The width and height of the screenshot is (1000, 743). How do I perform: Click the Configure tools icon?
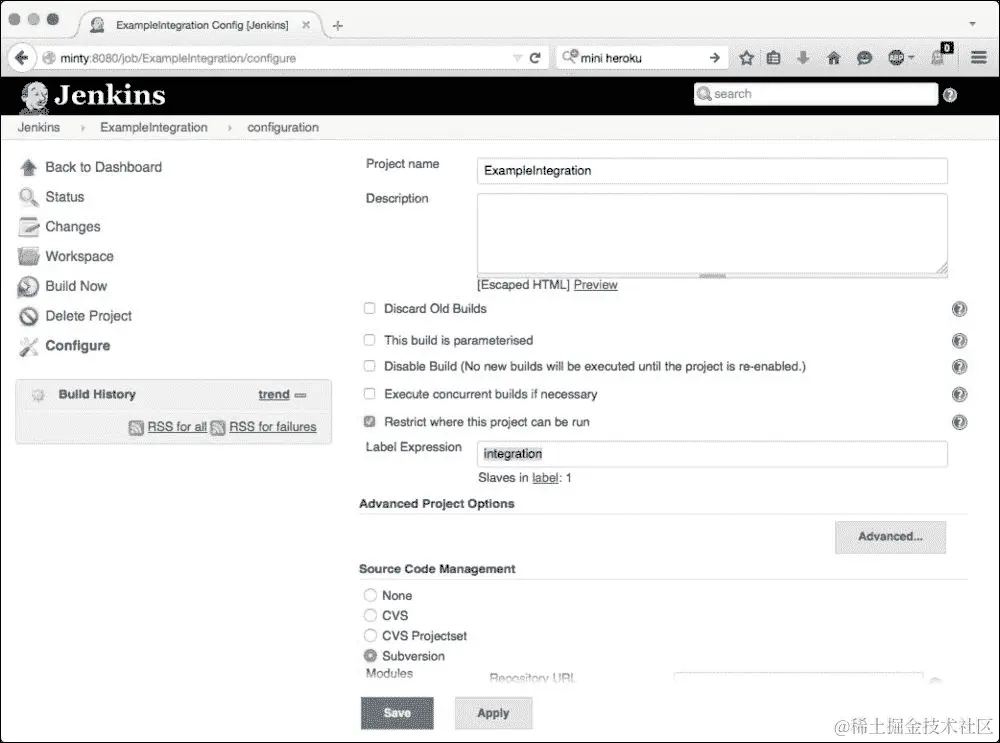[x=28, y=346]
